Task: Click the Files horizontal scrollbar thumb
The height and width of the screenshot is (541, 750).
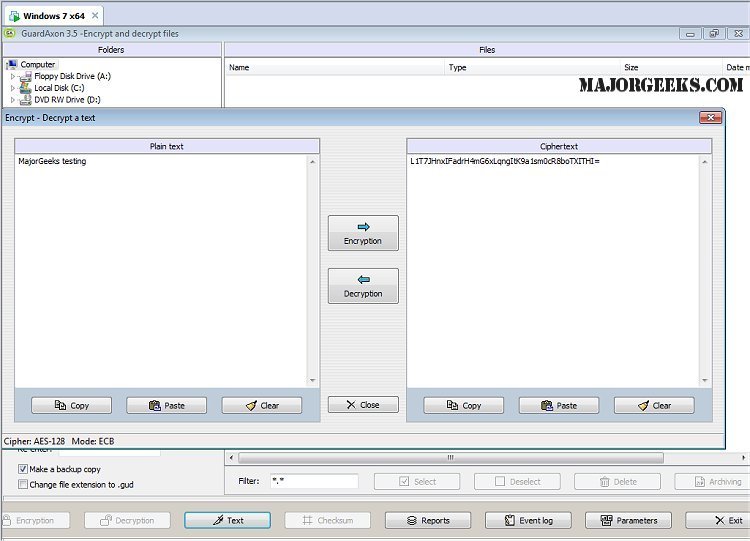Action: click(451, 458)
